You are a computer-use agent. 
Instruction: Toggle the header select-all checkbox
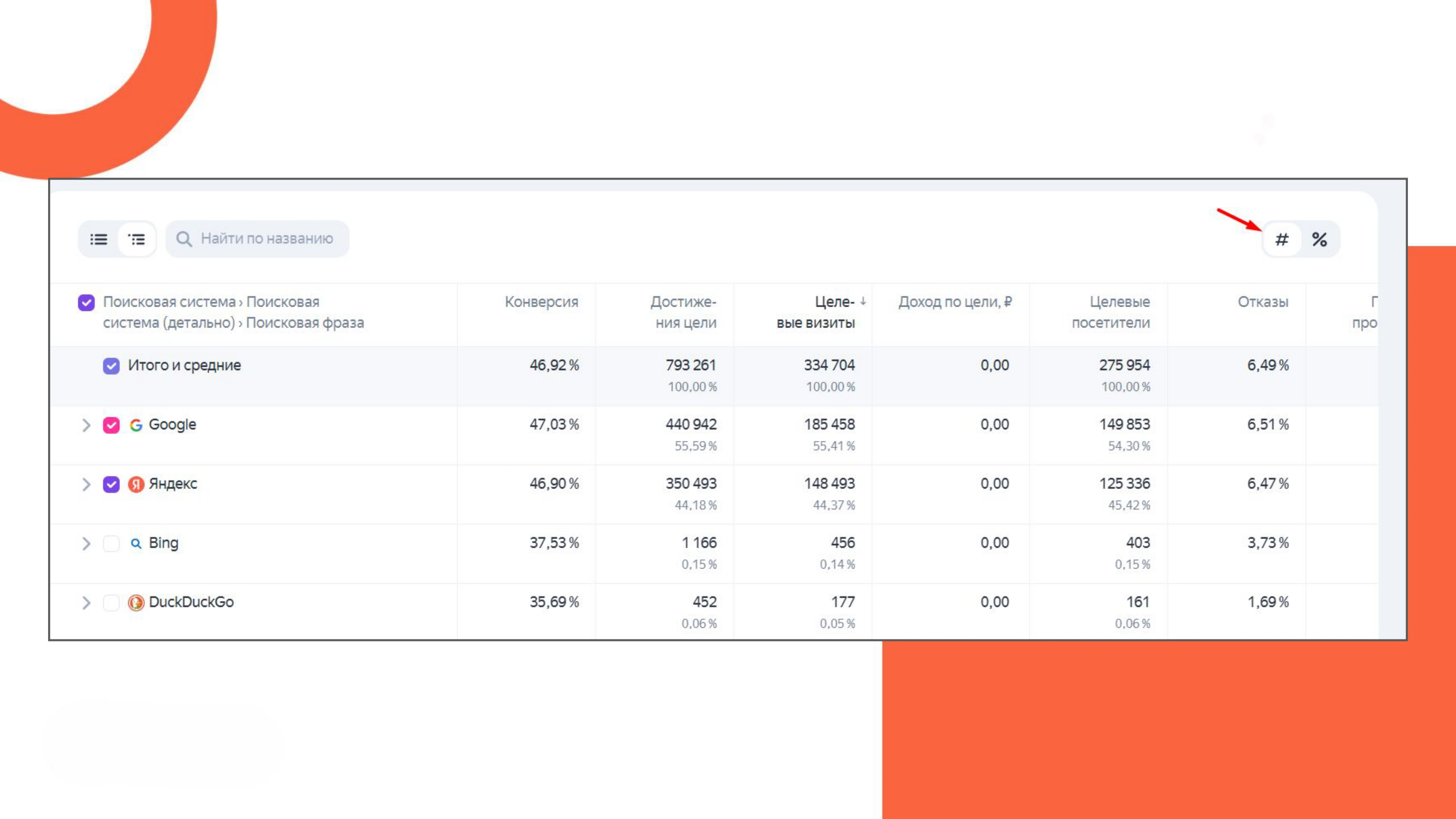(86, 302)
